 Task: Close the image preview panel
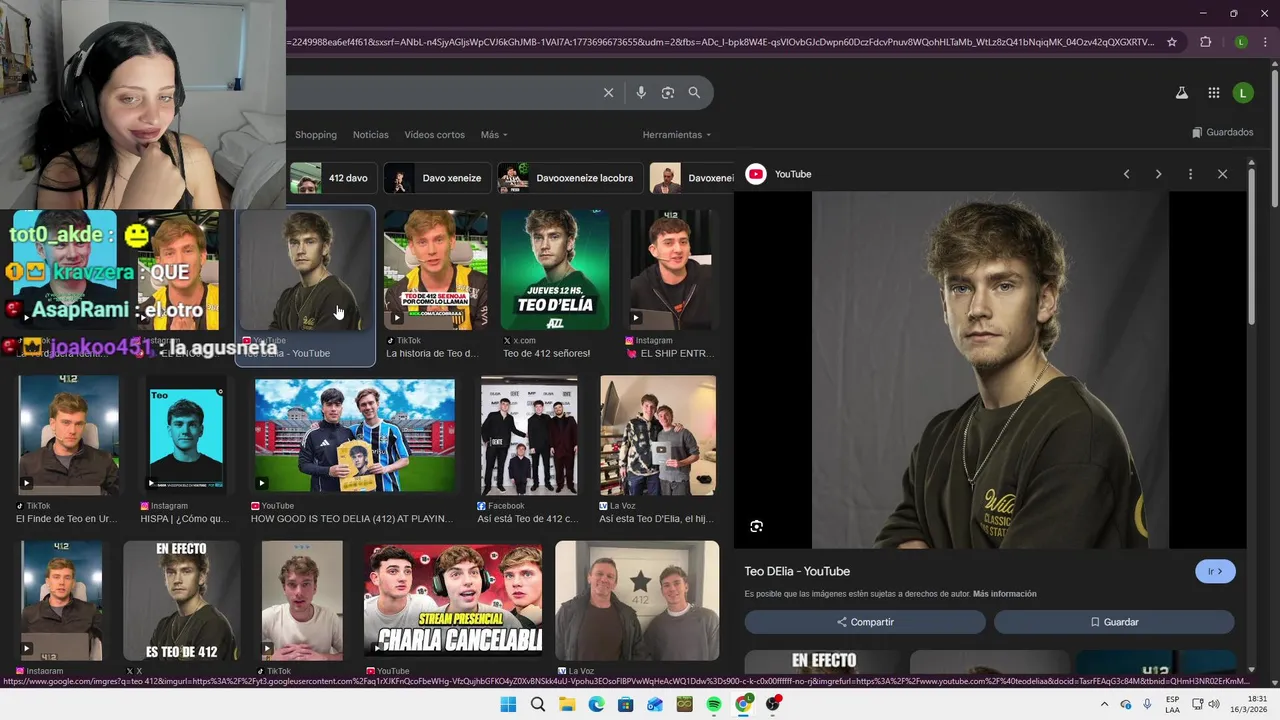pyautogui.click(x=1222, y=174)
